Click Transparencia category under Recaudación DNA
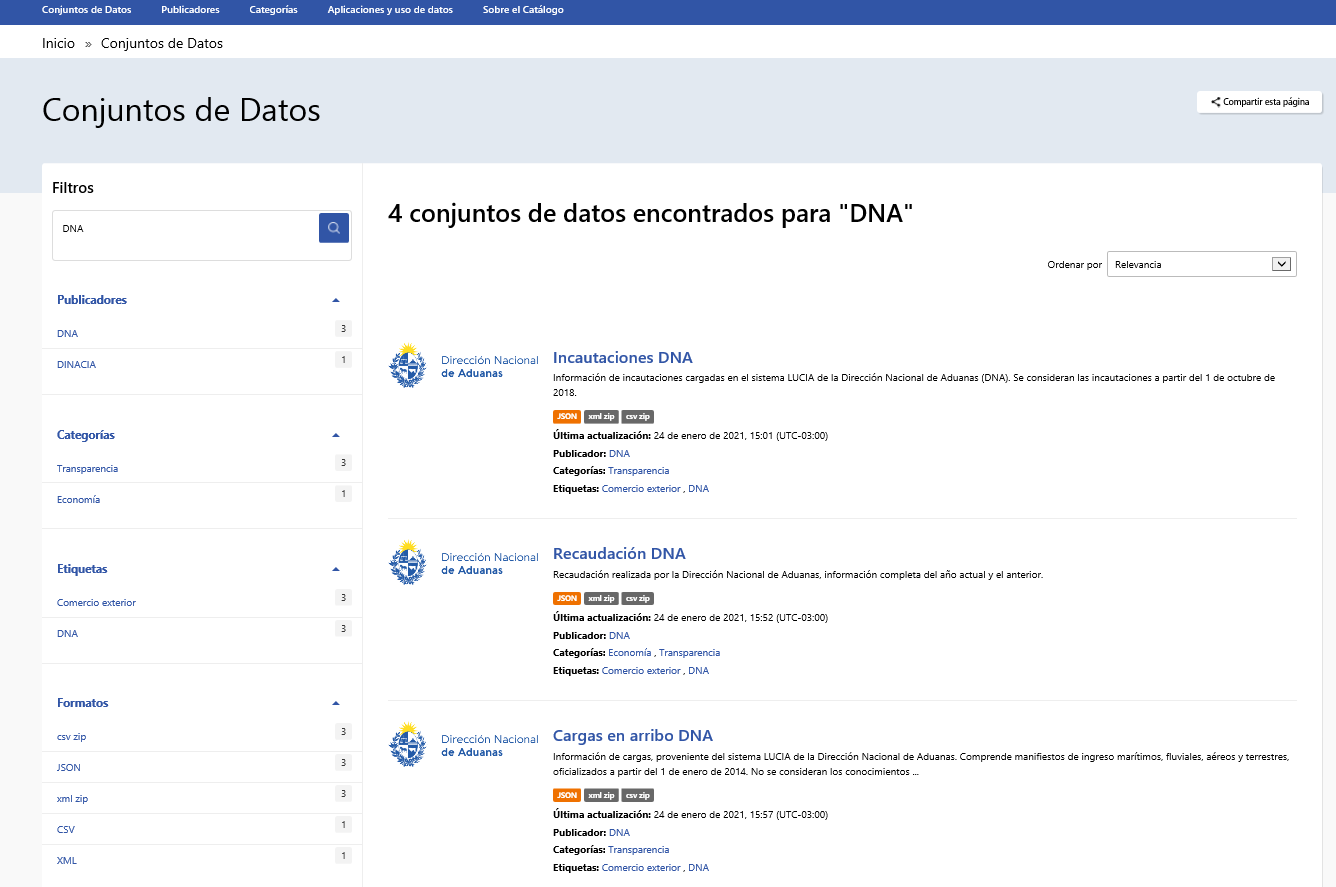The height and width of the screenshot is (887, 1336). click(x=689, y=653)
